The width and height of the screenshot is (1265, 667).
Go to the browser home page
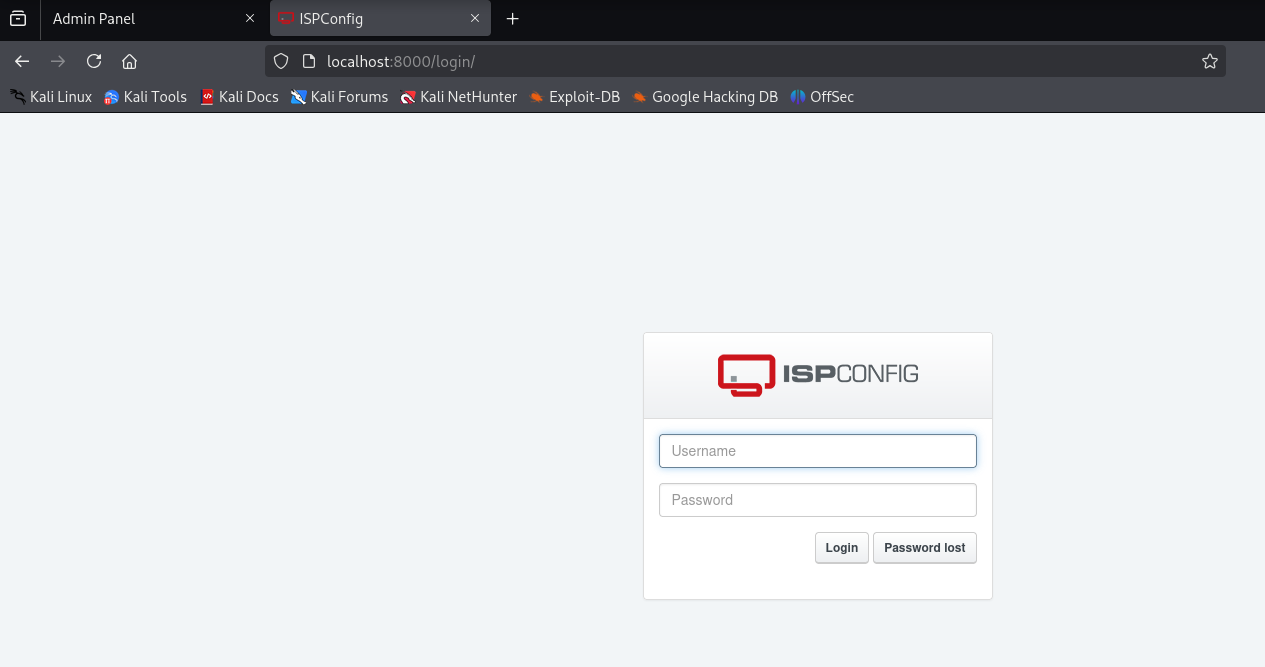[129, 61]
